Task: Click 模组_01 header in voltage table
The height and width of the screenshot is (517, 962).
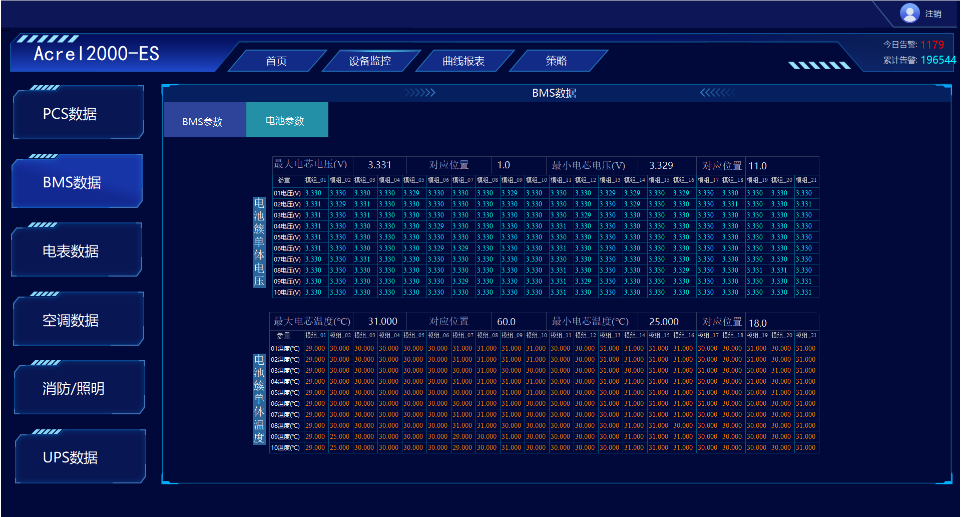Action: [315, 180]
